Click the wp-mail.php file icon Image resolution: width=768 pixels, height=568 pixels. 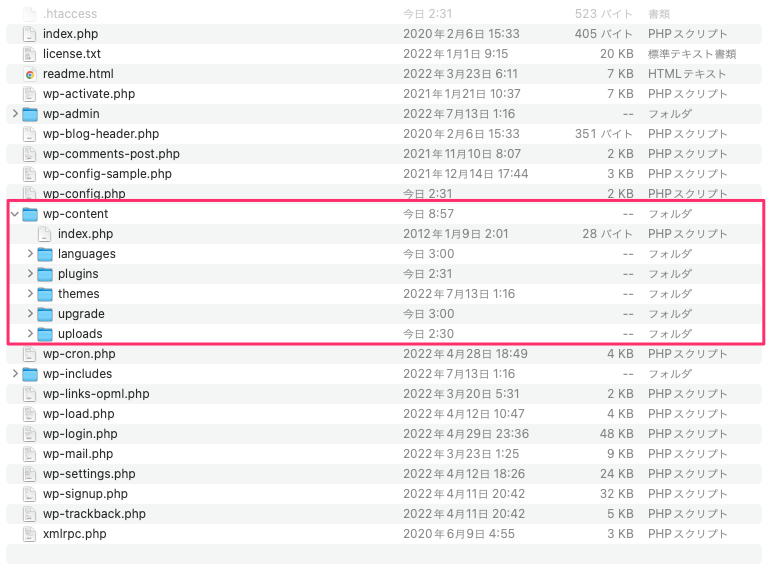[x=30, y=454]
